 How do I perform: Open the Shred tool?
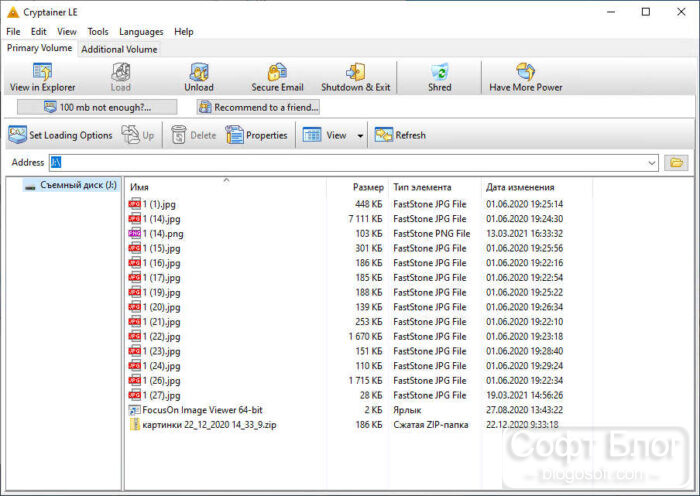click(440, 71)
